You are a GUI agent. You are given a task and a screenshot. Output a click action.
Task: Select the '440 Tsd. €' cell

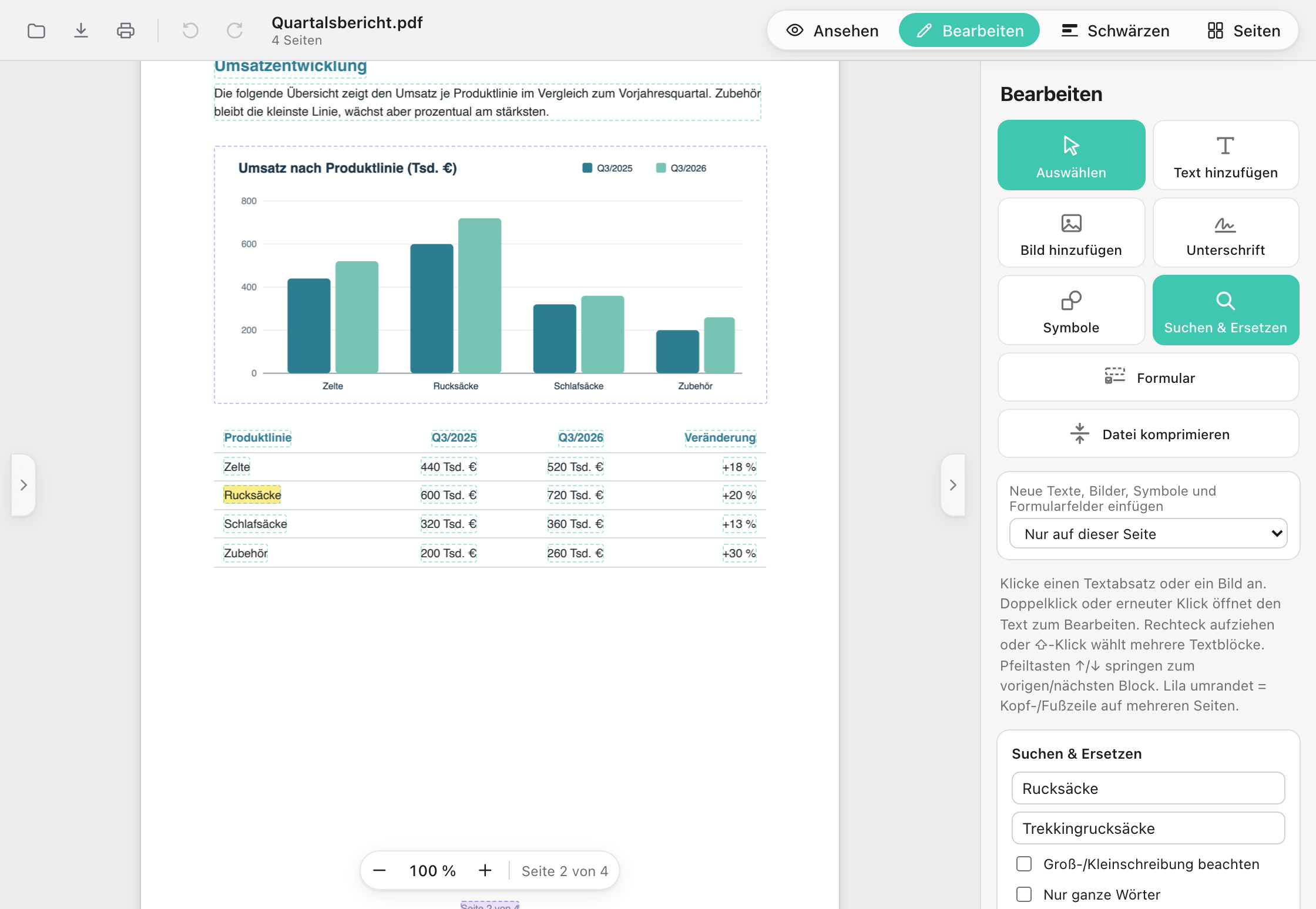point(448,467)
